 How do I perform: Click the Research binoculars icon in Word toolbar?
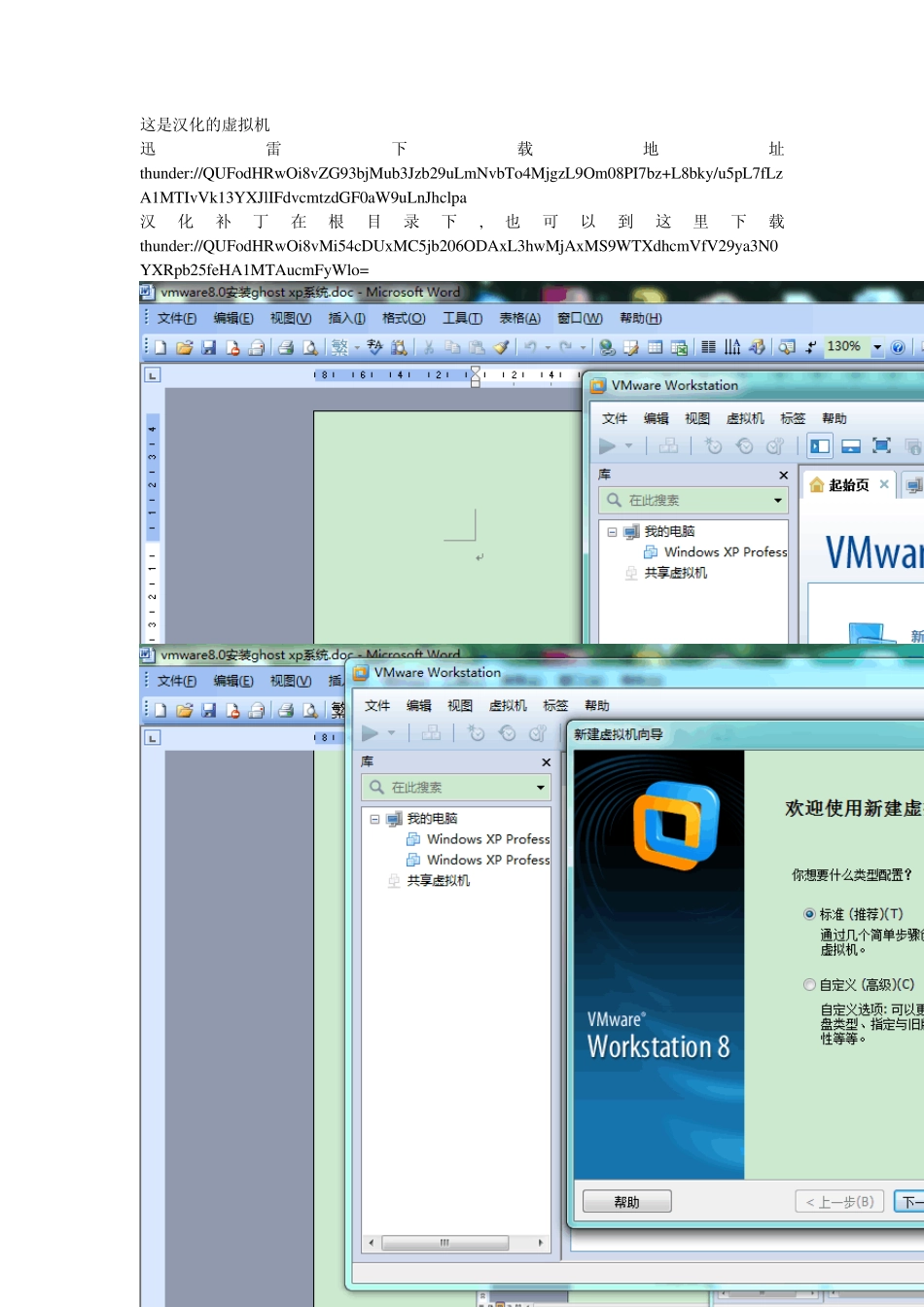tap(399, 347)
